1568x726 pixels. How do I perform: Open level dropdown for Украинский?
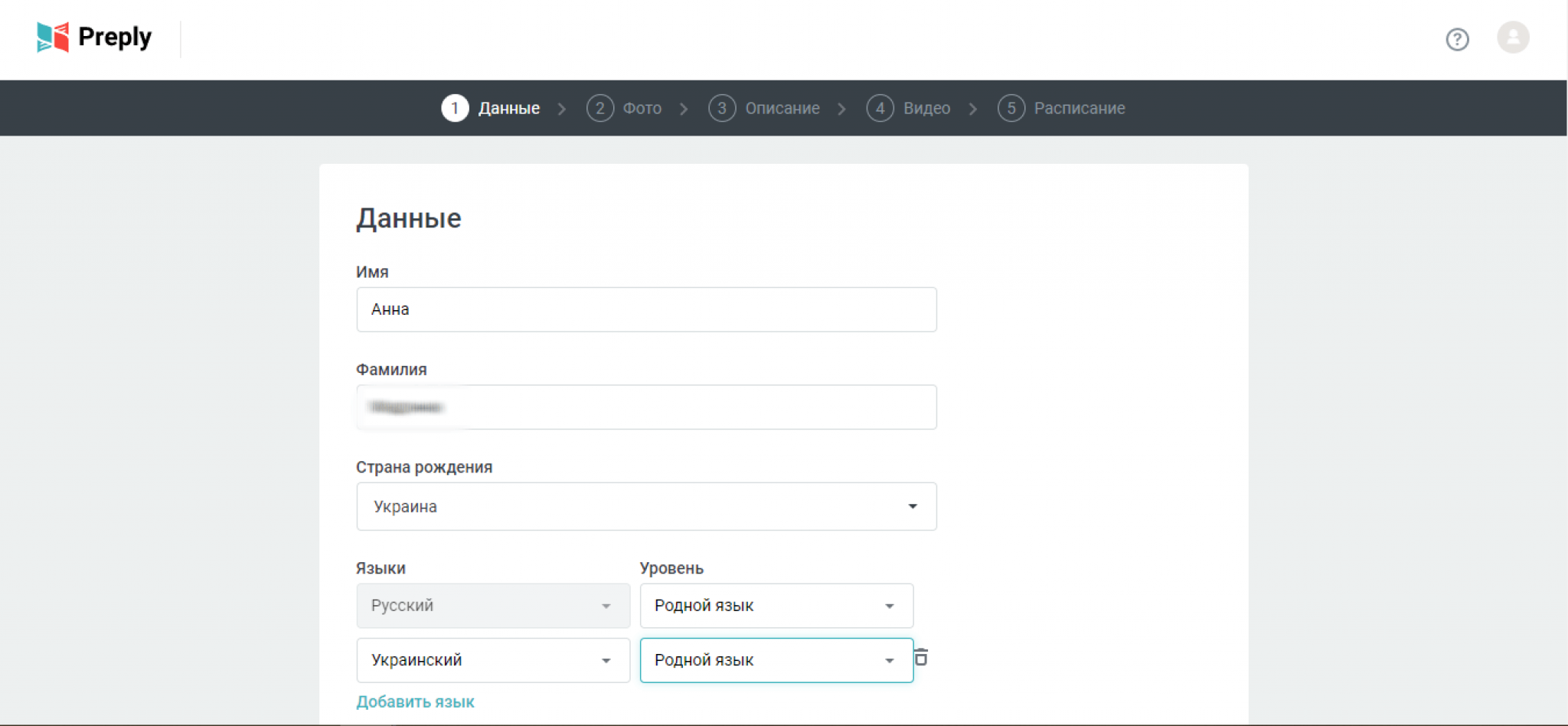click(x=776, y=660)
